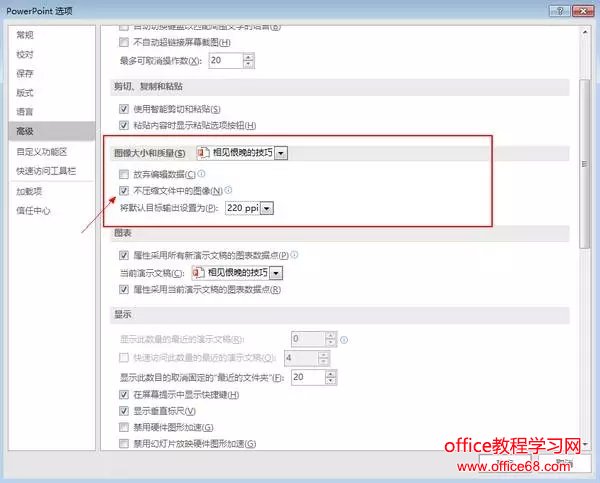This screenshot has height=483, width=600.
Task: Click the scrollbar down arrow
Action: (585, 444)
